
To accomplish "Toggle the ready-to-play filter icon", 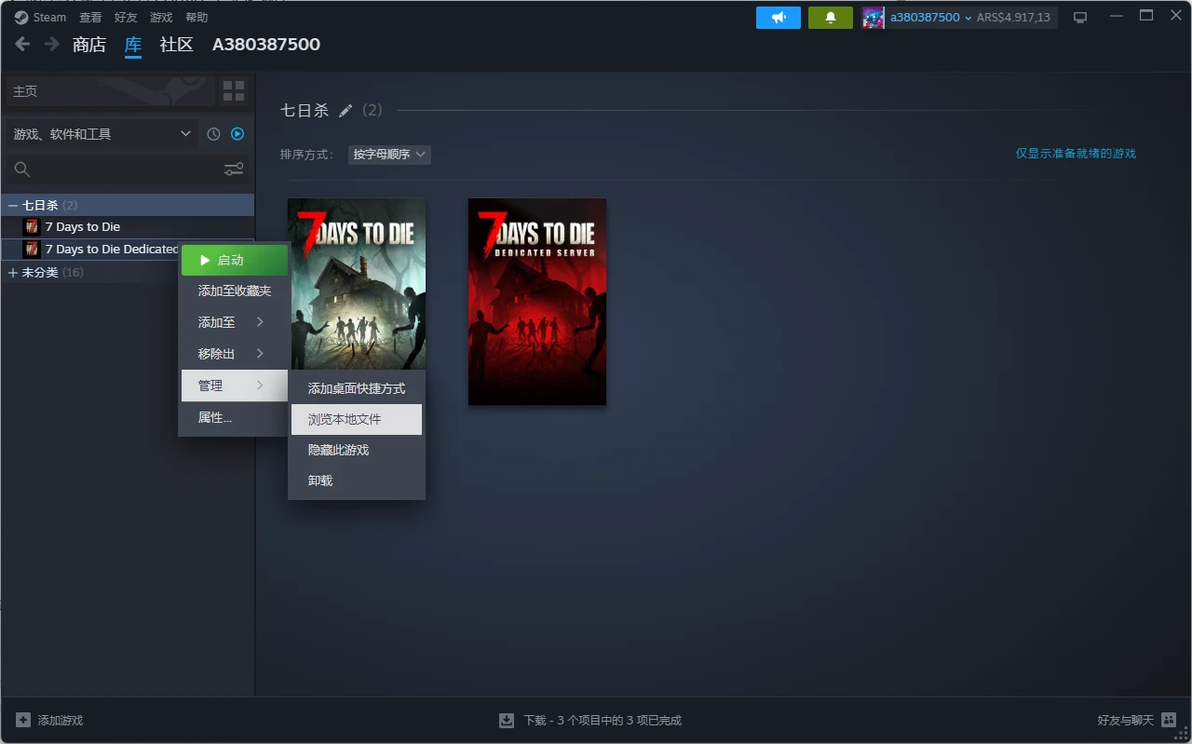I will point(237,134).
